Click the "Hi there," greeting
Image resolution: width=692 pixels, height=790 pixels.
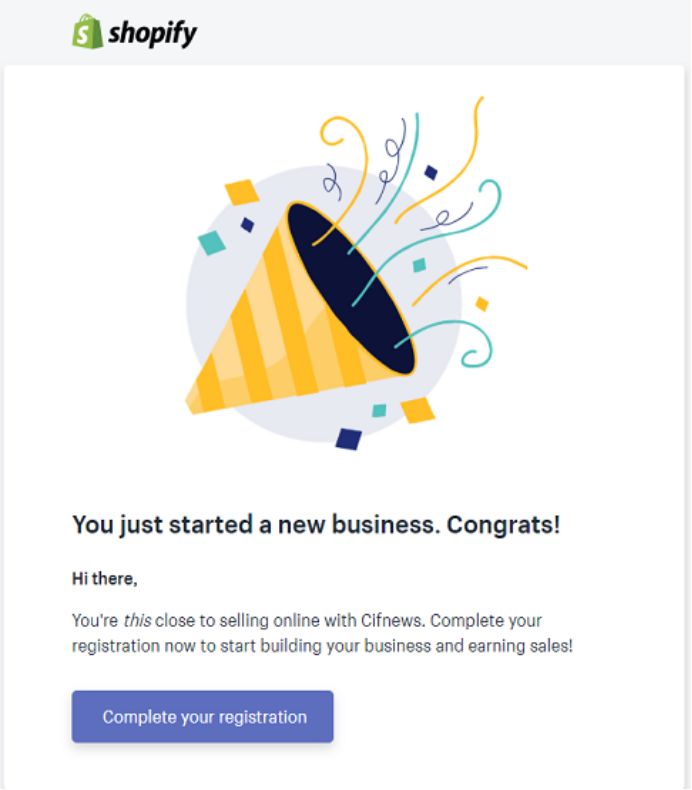[x=104, y=578]
